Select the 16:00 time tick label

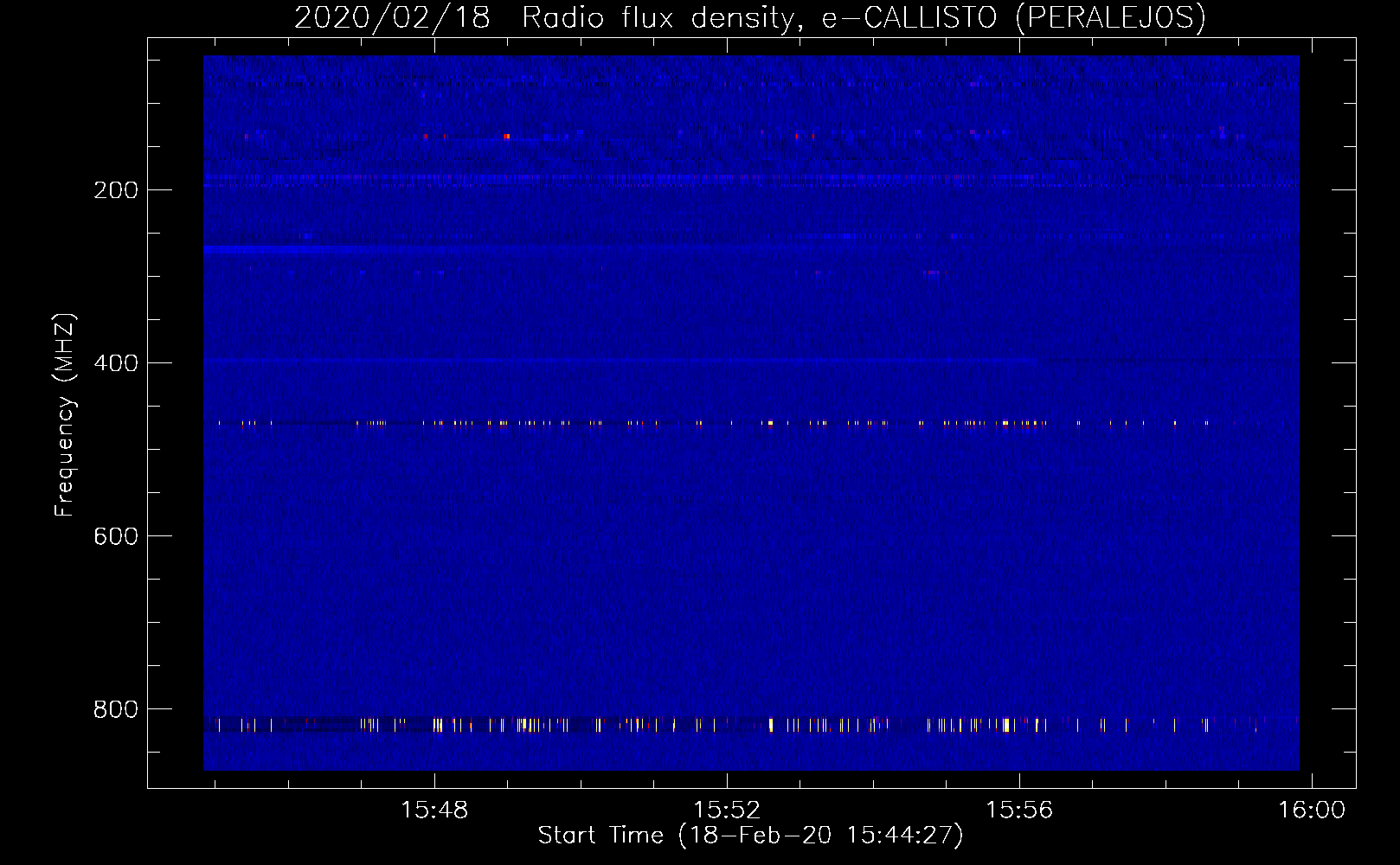[x=1312, y=811]
